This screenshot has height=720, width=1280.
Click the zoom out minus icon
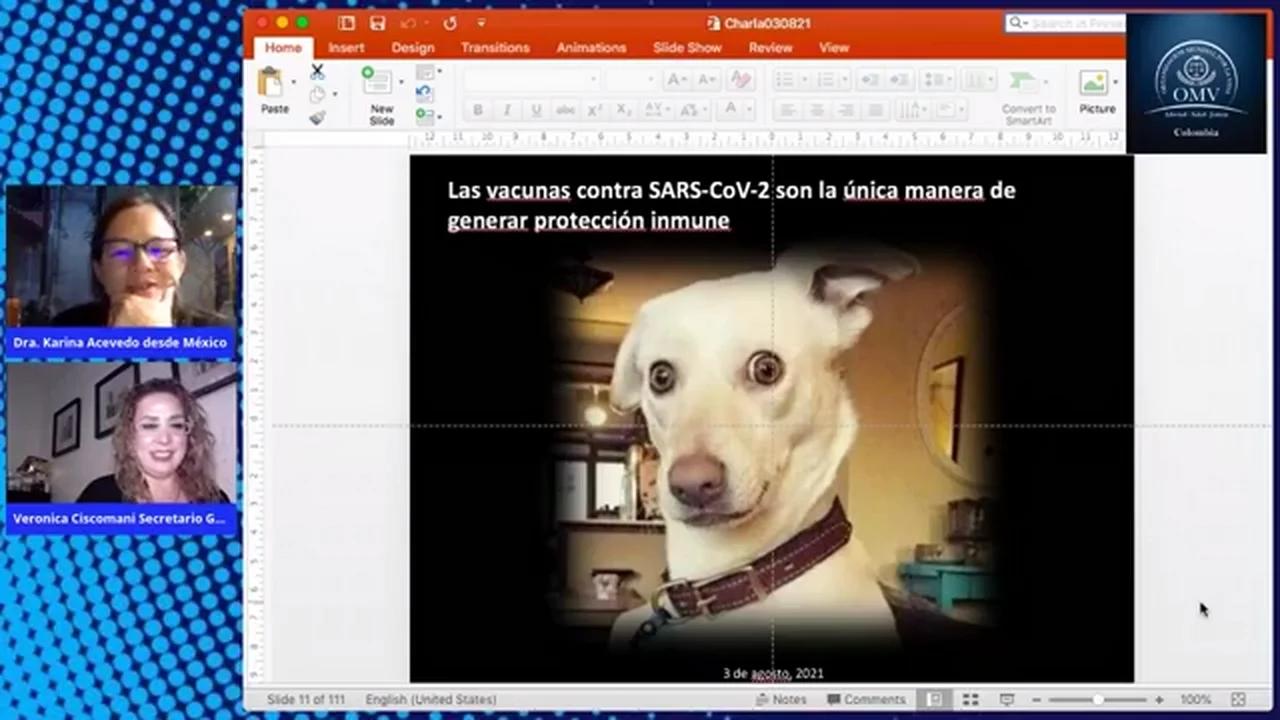tap(1036, 700)
